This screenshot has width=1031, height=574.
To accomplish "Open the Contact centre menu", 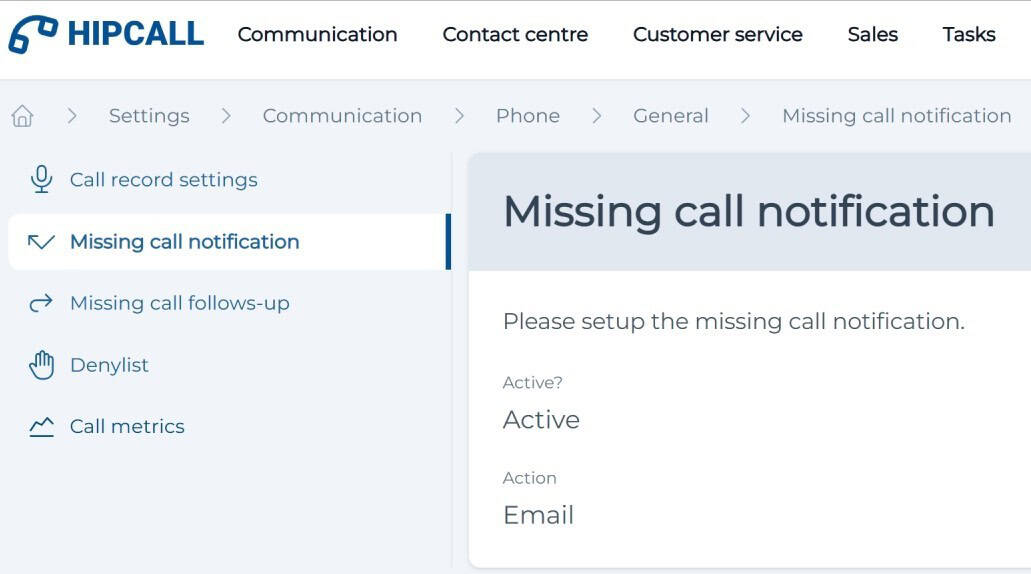I will coord(515,34).
